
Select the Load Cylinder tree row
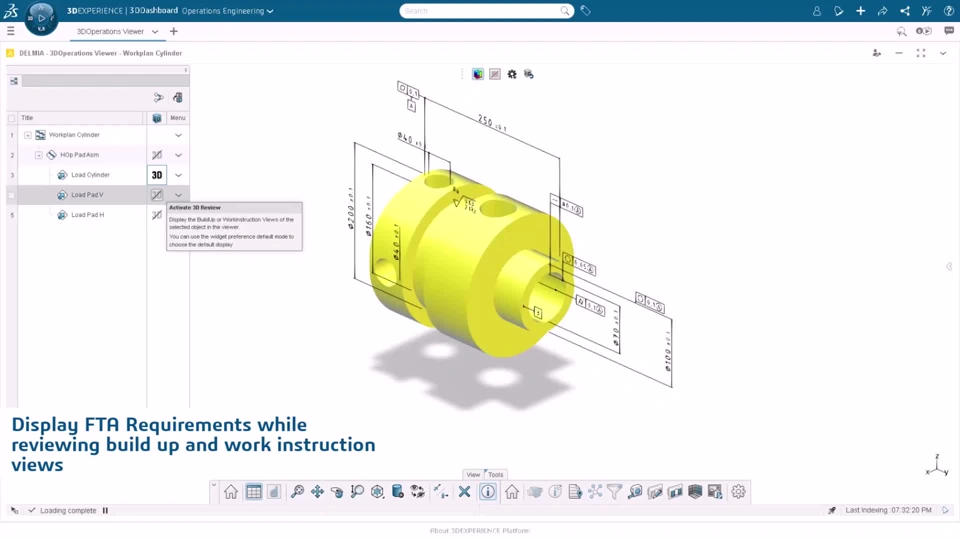[x=90, y=175]
